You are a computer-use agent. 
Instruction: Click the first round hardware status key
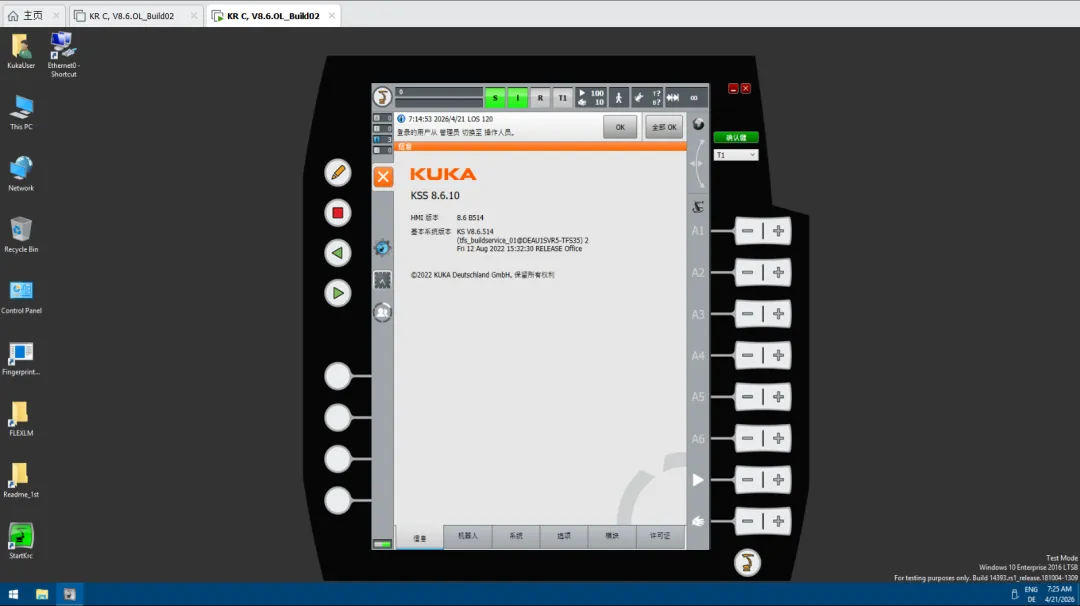(338, 376)
